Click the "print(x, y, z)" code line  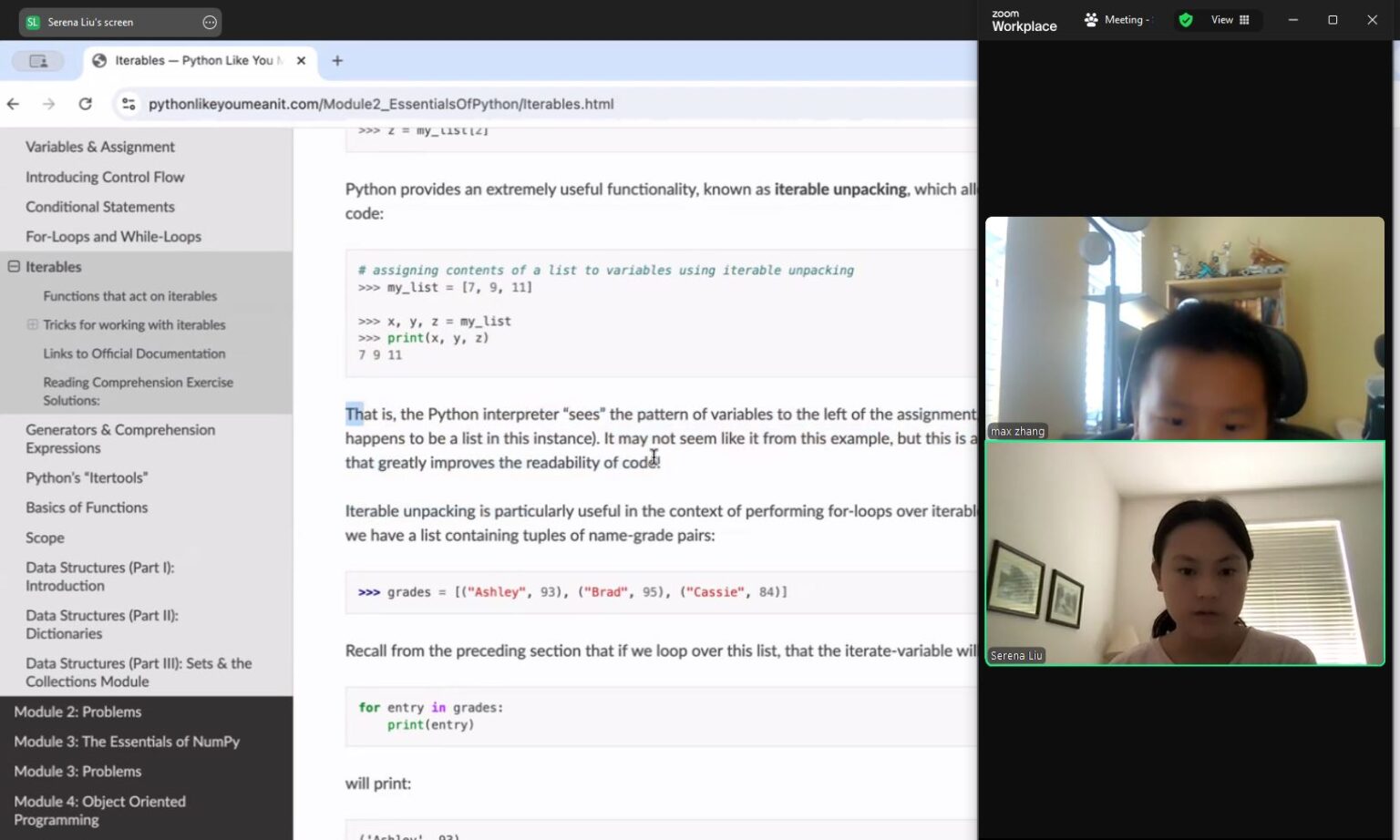click(424, 338)
